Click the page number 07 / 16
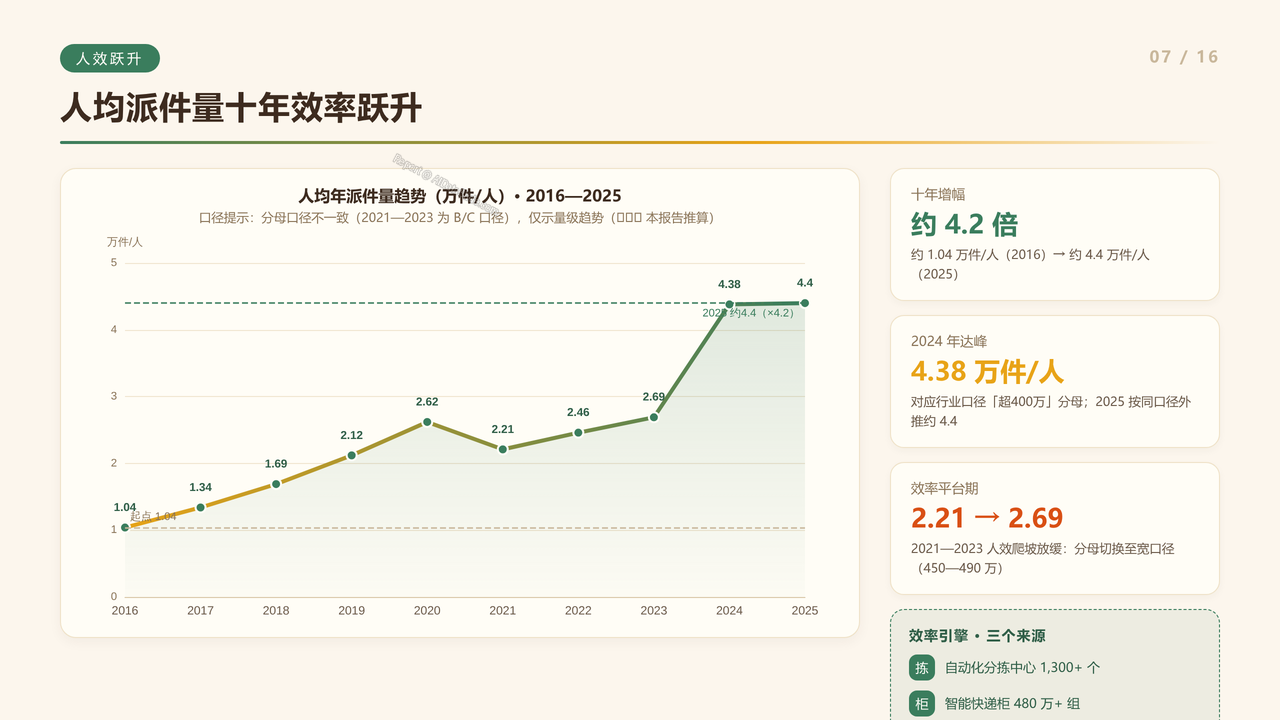 click(1184, 57)
